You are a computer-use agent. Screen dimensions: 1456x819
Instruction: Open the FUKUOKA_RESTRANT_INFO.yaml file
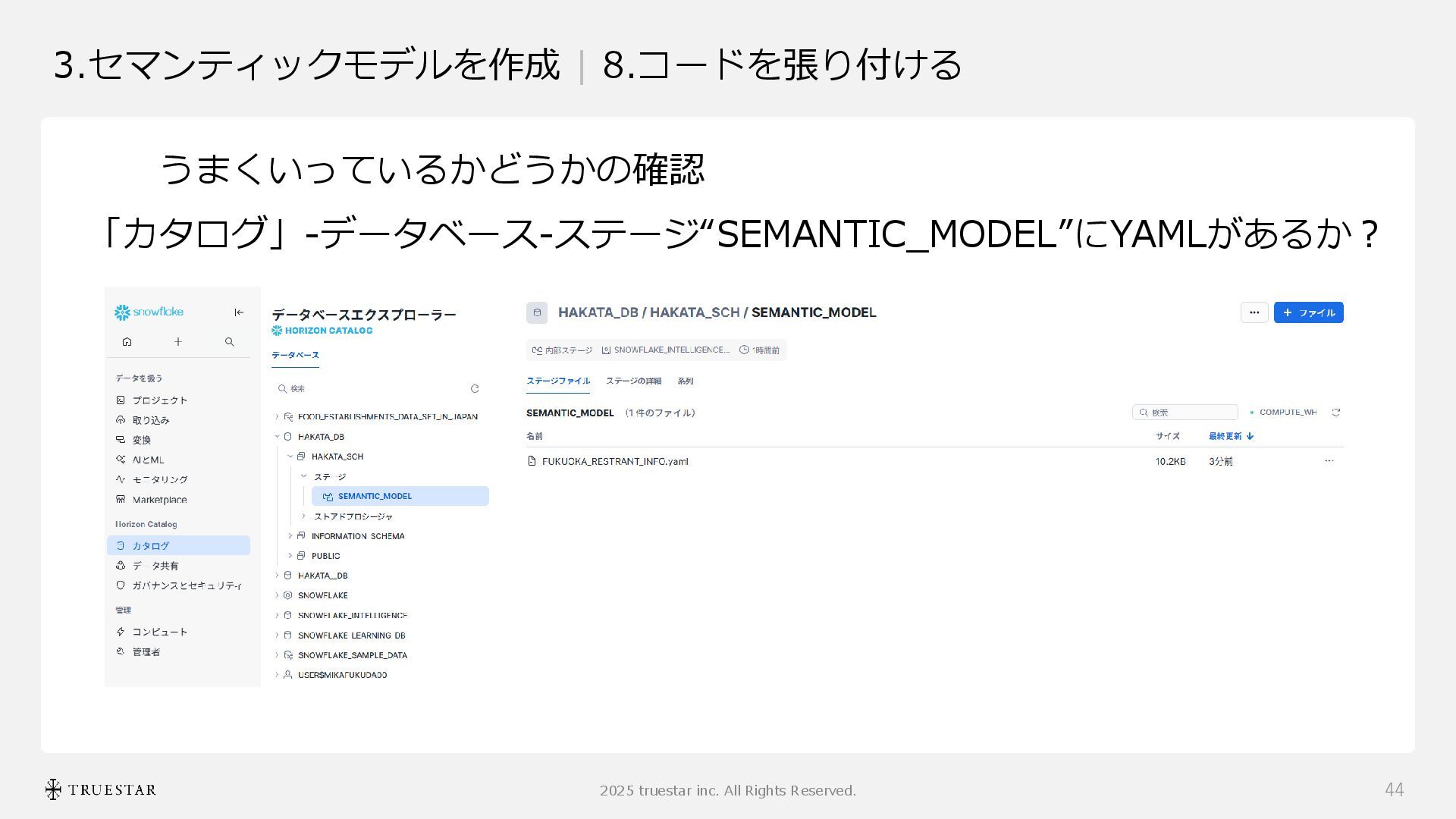pos(615,461)
